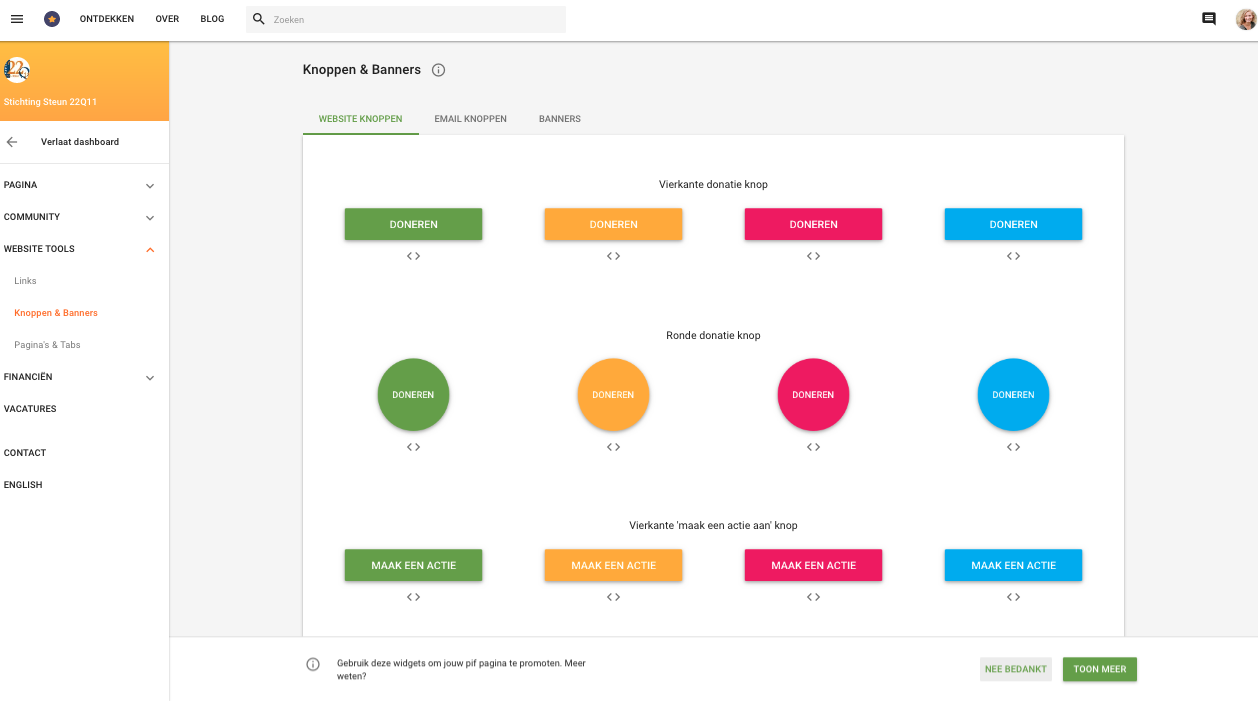Open the Over menu item
Image resolution: width=1258 pixels, height=701 pixels.
167,19
